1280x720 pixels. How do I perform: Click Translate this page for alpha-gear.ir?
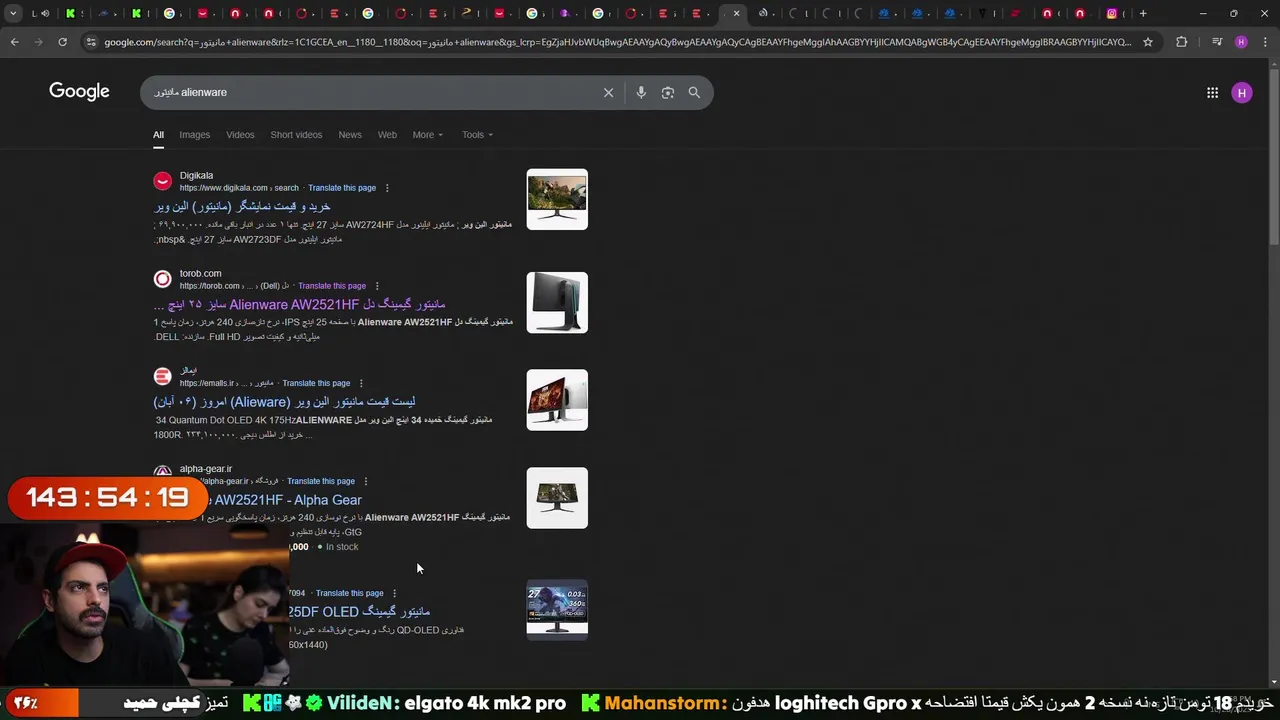321,481
